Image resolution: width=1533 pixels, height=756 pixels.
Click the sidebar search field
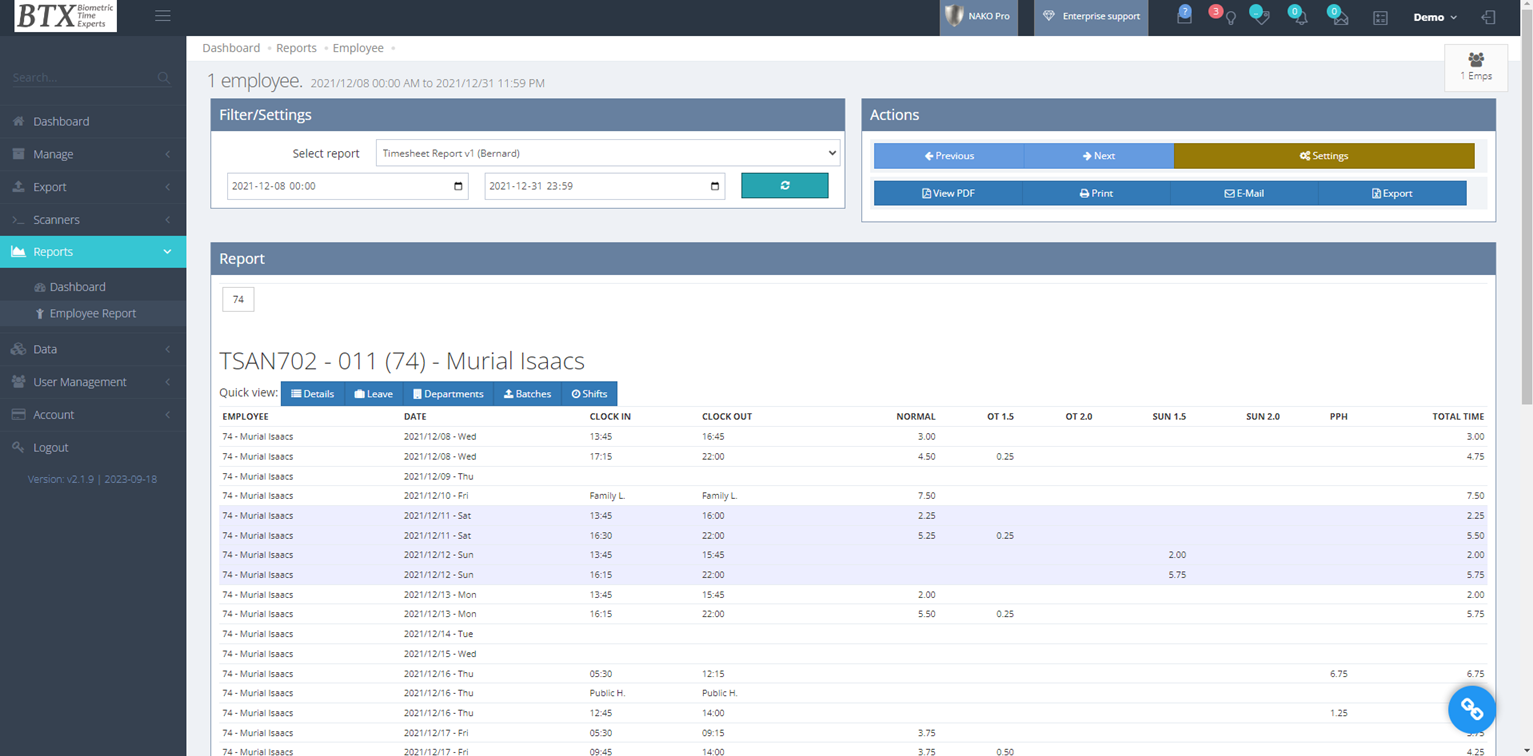click(85, 78)
